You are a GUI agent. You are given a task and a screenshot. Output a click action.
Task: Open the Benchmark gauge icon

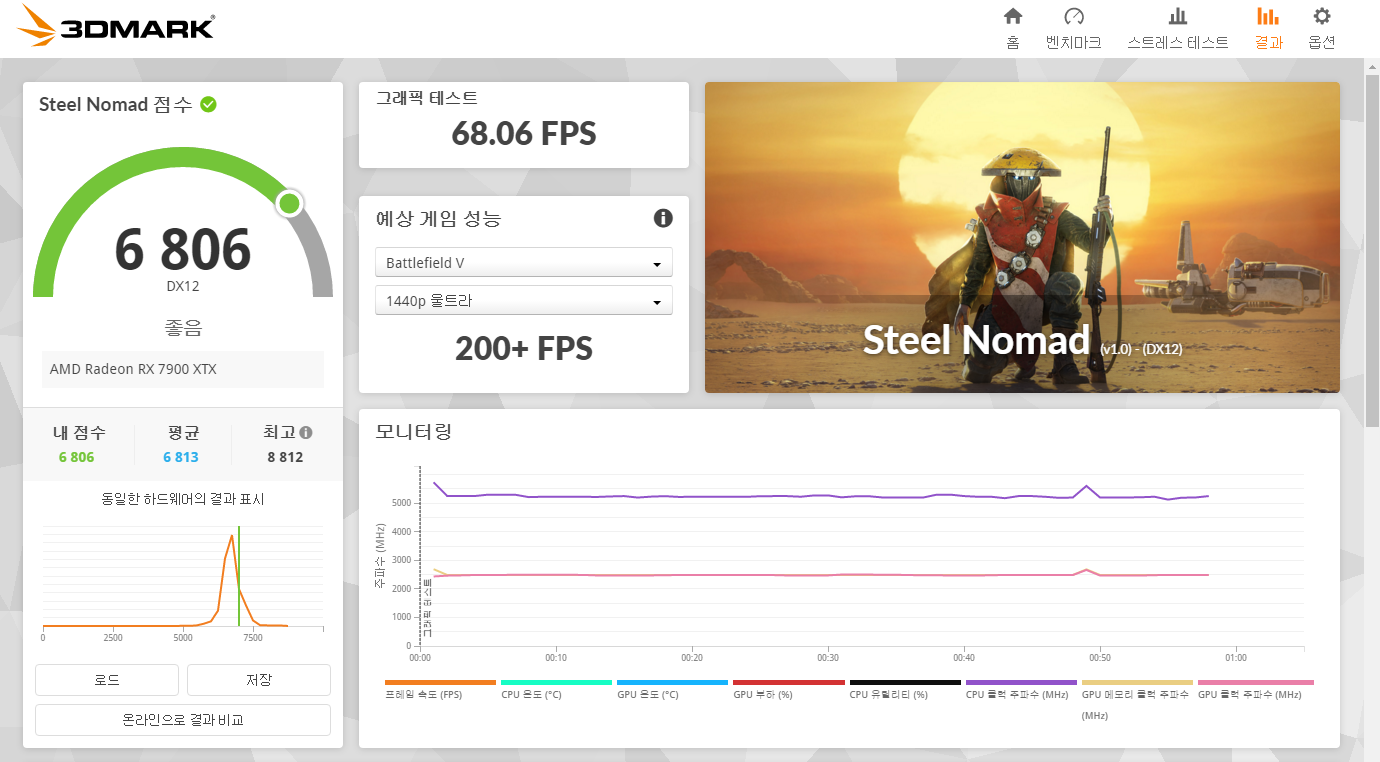1073,17
